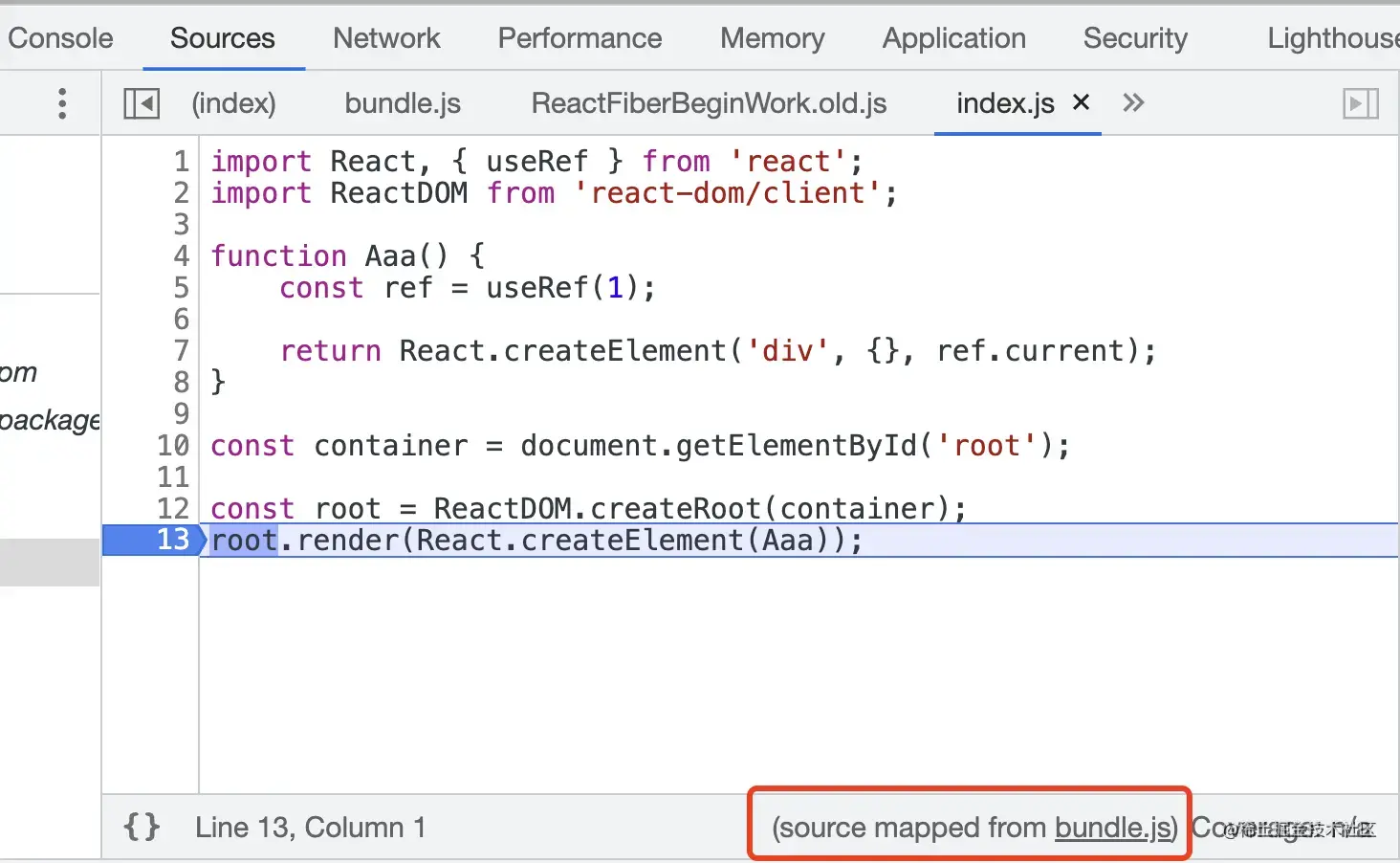Switch to the (index) file tab
The height and width of the screenshot is (863, 1400).
[233, 103]
